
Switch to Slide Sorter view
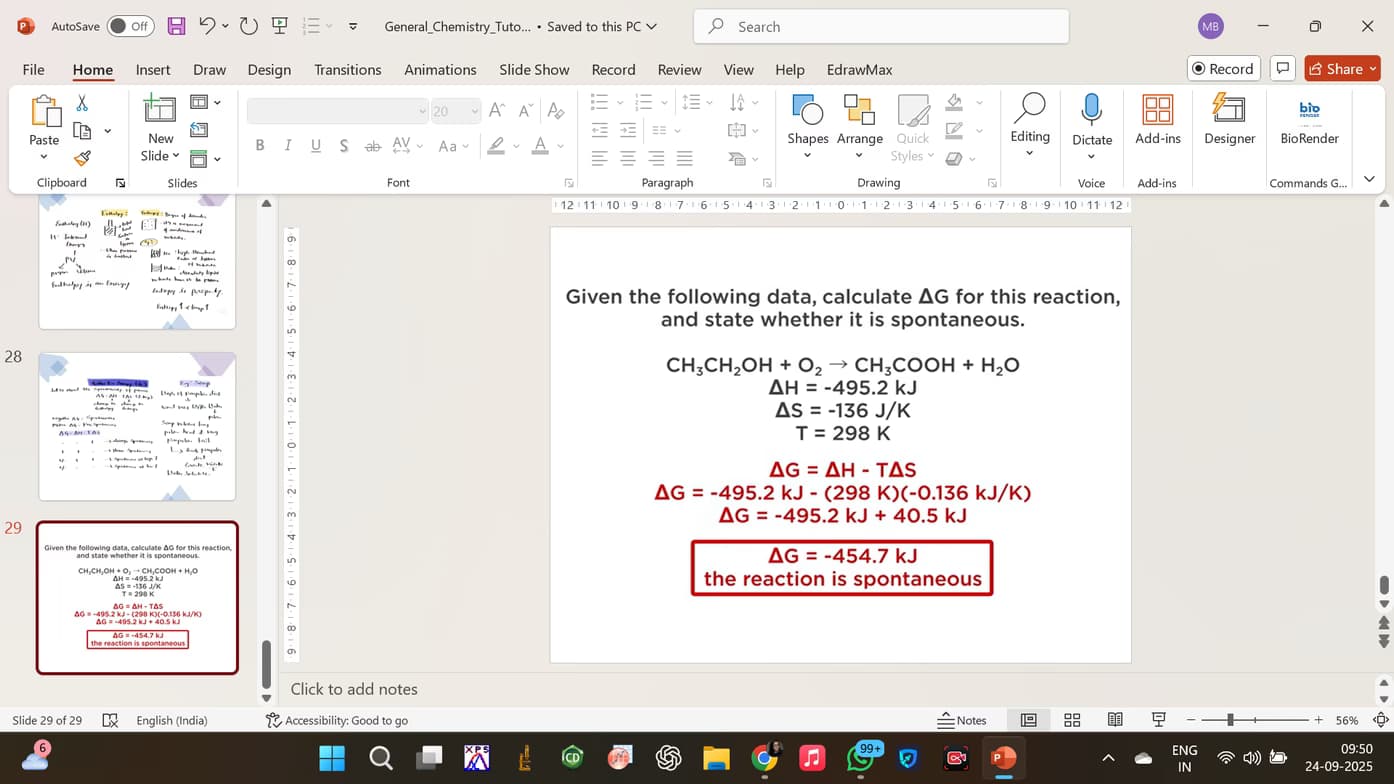(x=1071, y=719)
